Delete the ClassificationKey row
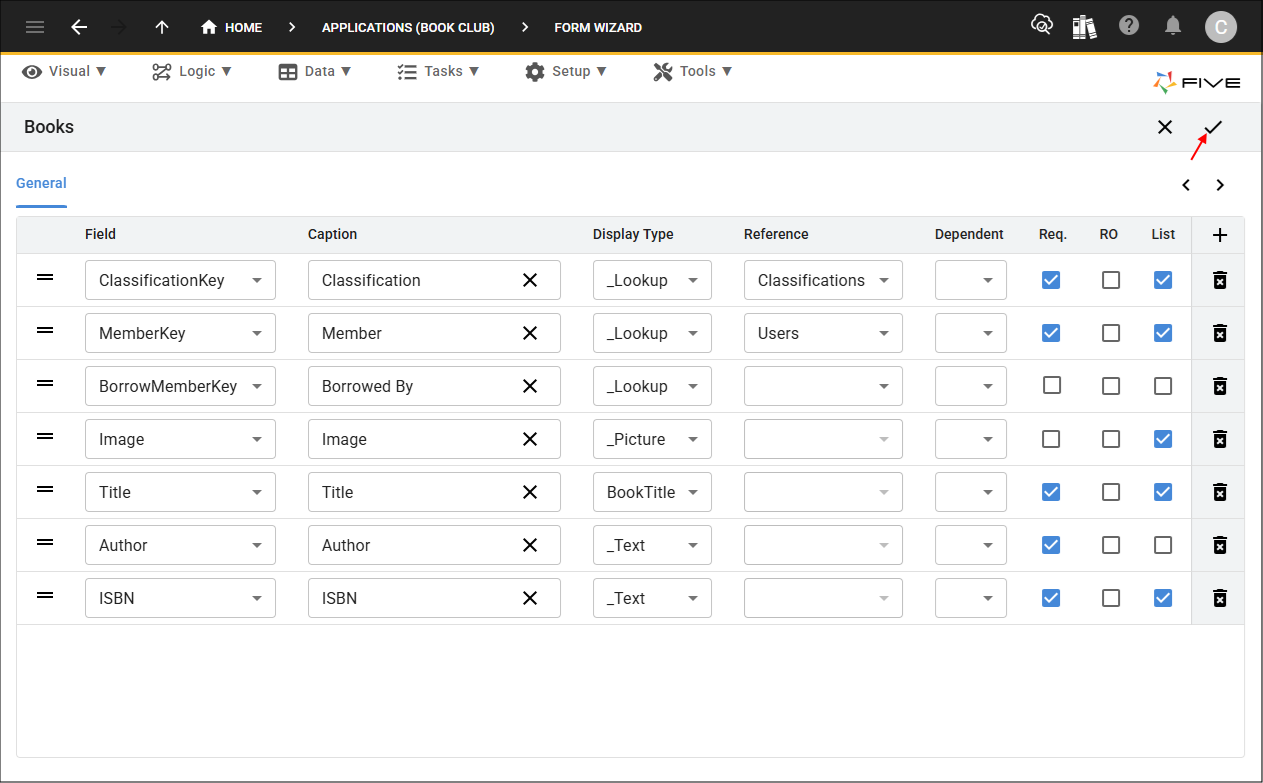The image size is (1263, 783). pyautogui.click(x=1219, y=281)
